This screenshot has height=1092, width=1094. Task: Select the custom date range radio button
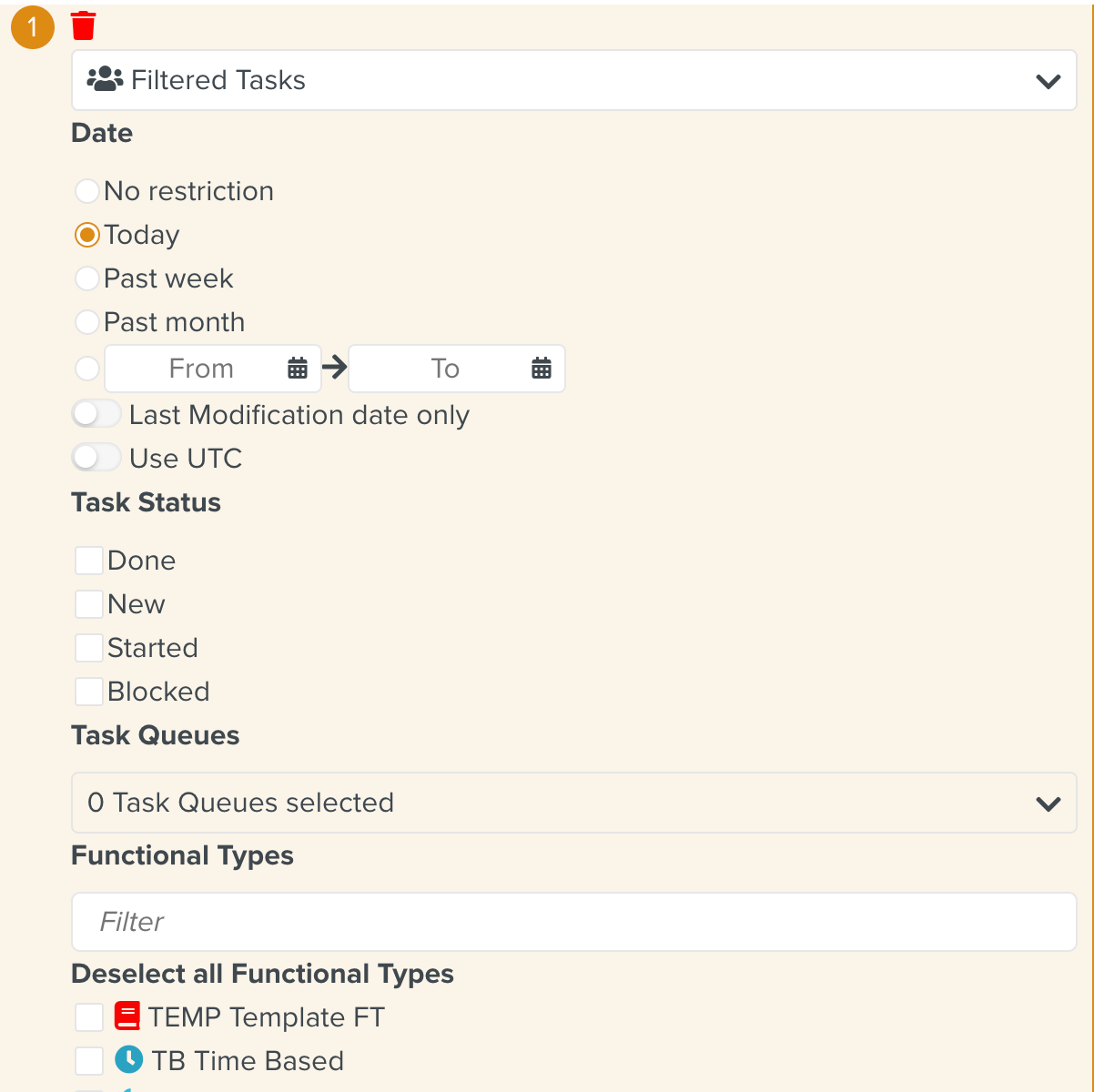[86, 369]
